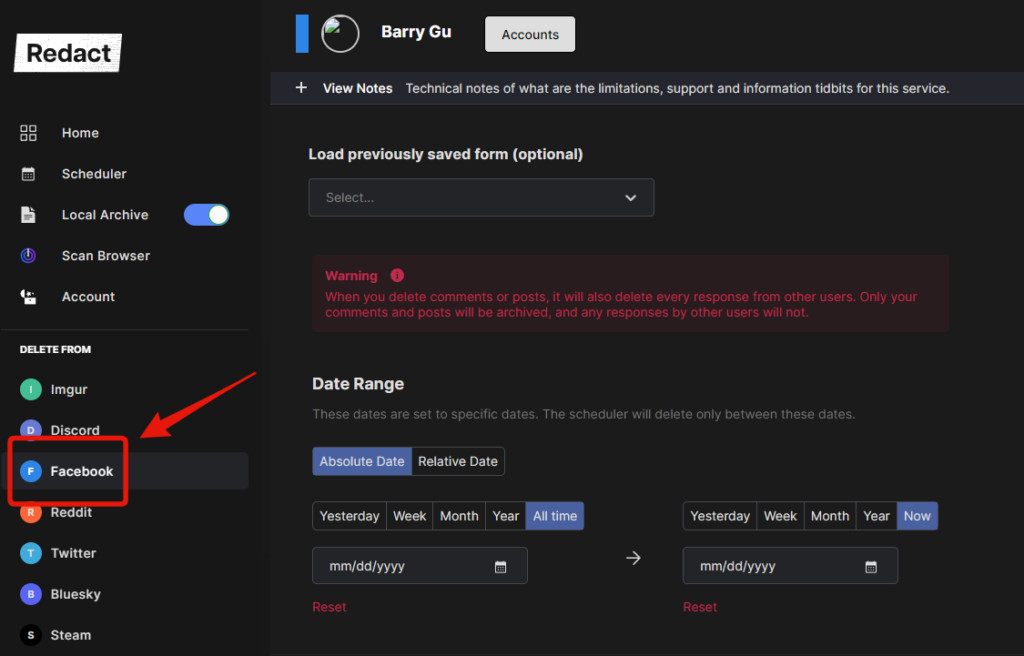Open the Local Archive page
The height and width of the screenshot is (656, 1024).
[x=105, y=214]
